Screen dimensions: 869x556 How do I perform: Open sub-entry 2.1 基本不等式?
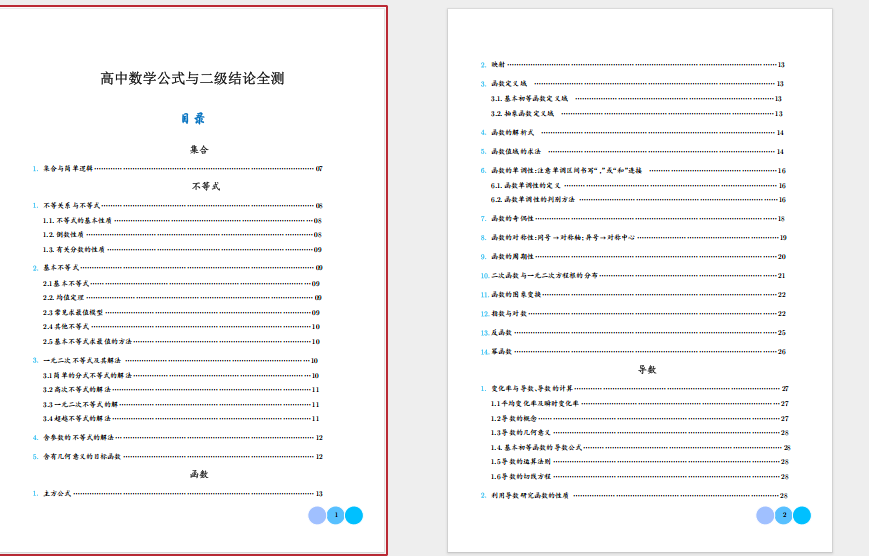181,283
